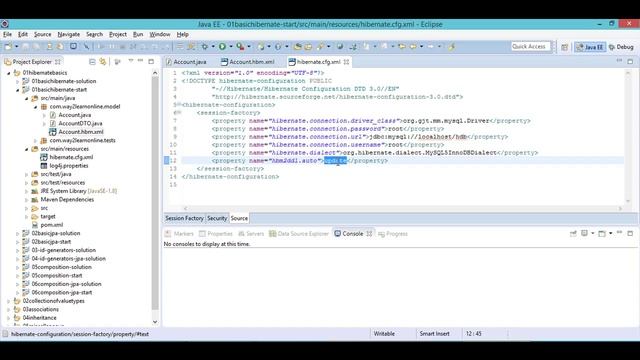This screenshot has width=640, height=360.
Task: Open the Run button dropdown arrow
Action: click(x=231, y=47)
